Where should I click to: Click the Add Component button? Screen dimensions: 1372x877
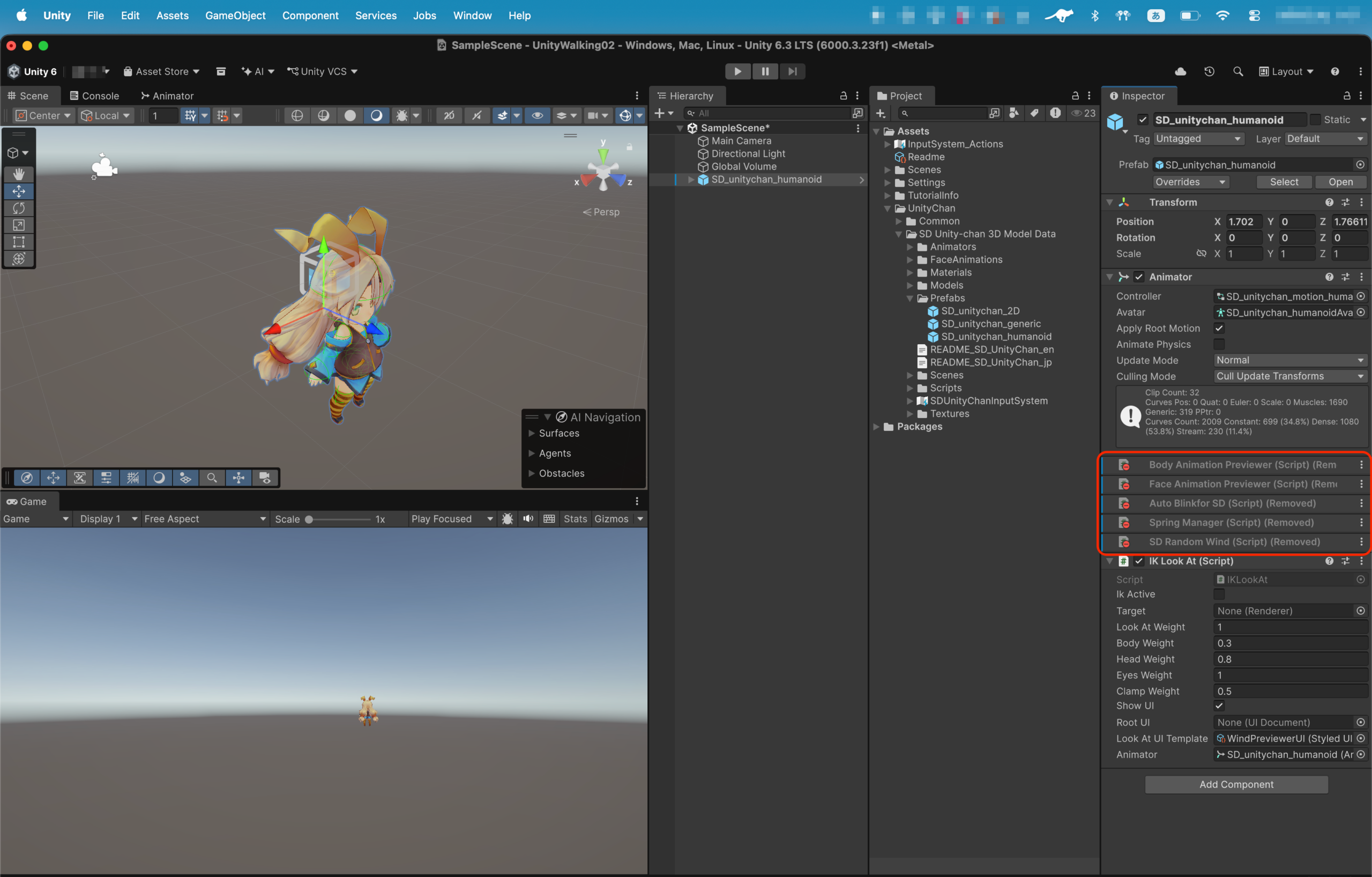tap(1236, 784)
